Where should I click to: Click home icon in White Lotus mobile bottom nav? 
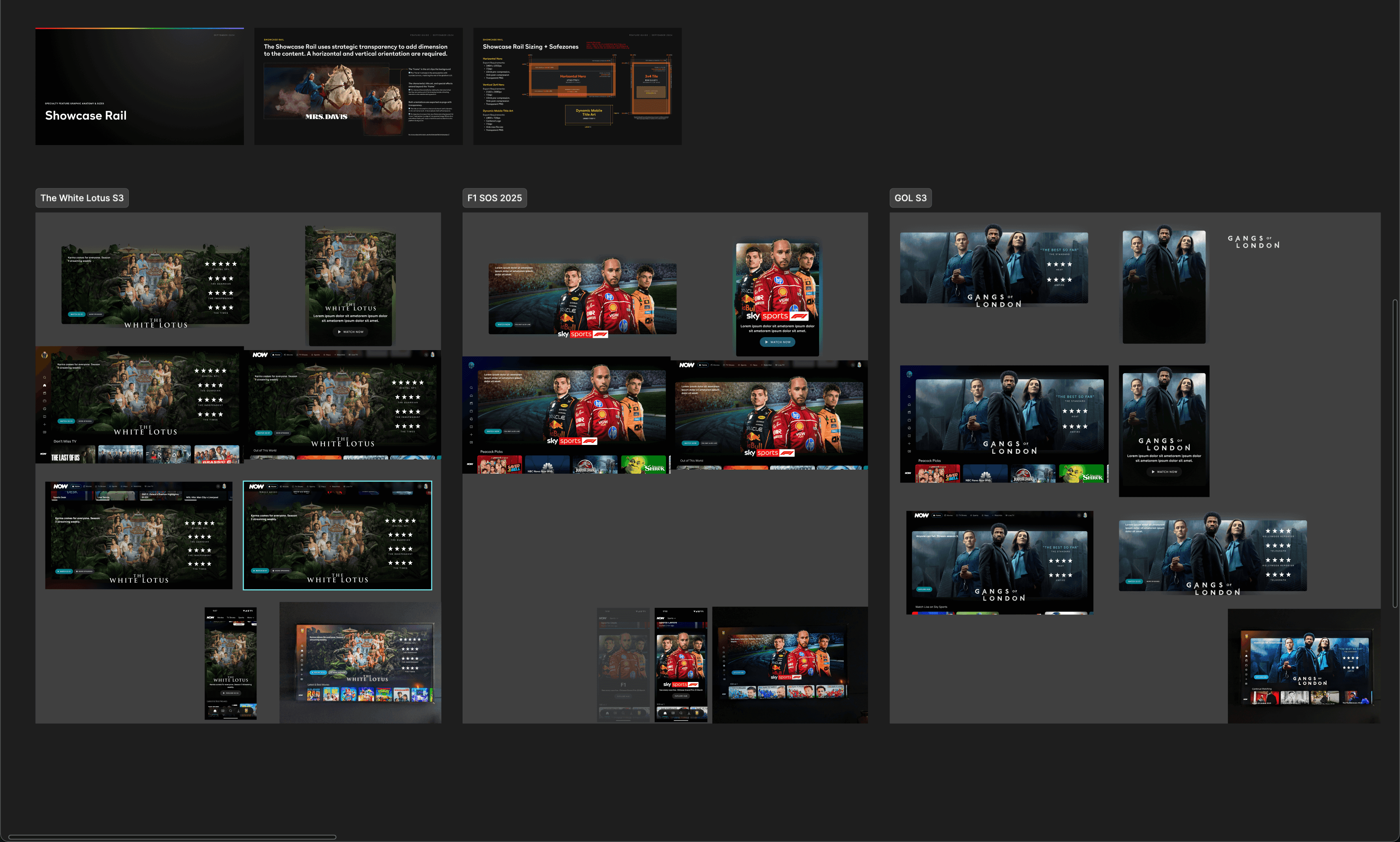click(x=215, y=710)
